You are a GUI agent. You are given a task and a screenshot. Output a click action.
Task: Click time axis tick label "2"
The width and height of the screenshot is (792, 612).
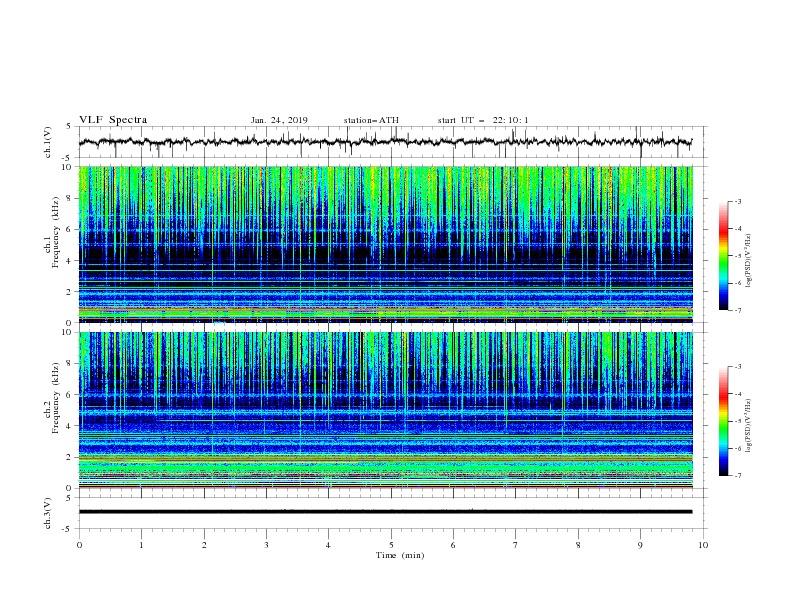click(x=204, y=545)
